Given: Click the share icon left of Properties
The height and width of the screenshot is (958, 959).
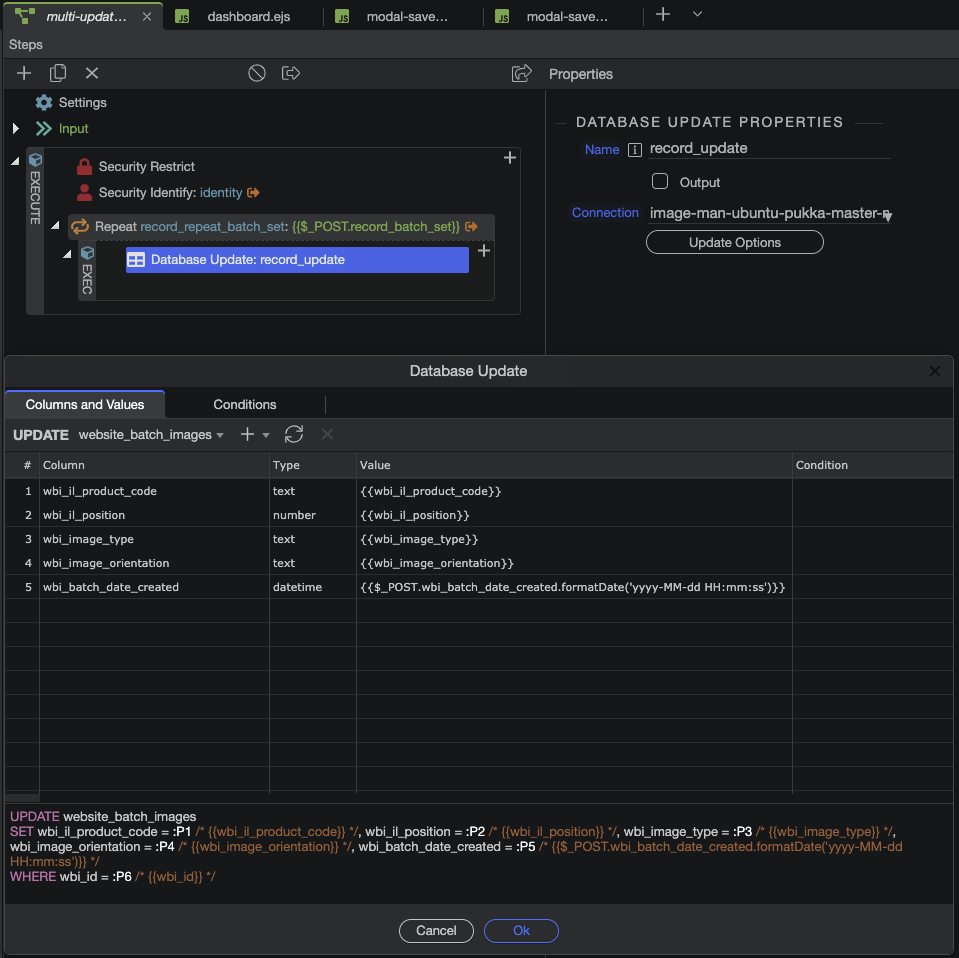Looking at the screenshot, I should pyautogui.click(x=521, y=73).
